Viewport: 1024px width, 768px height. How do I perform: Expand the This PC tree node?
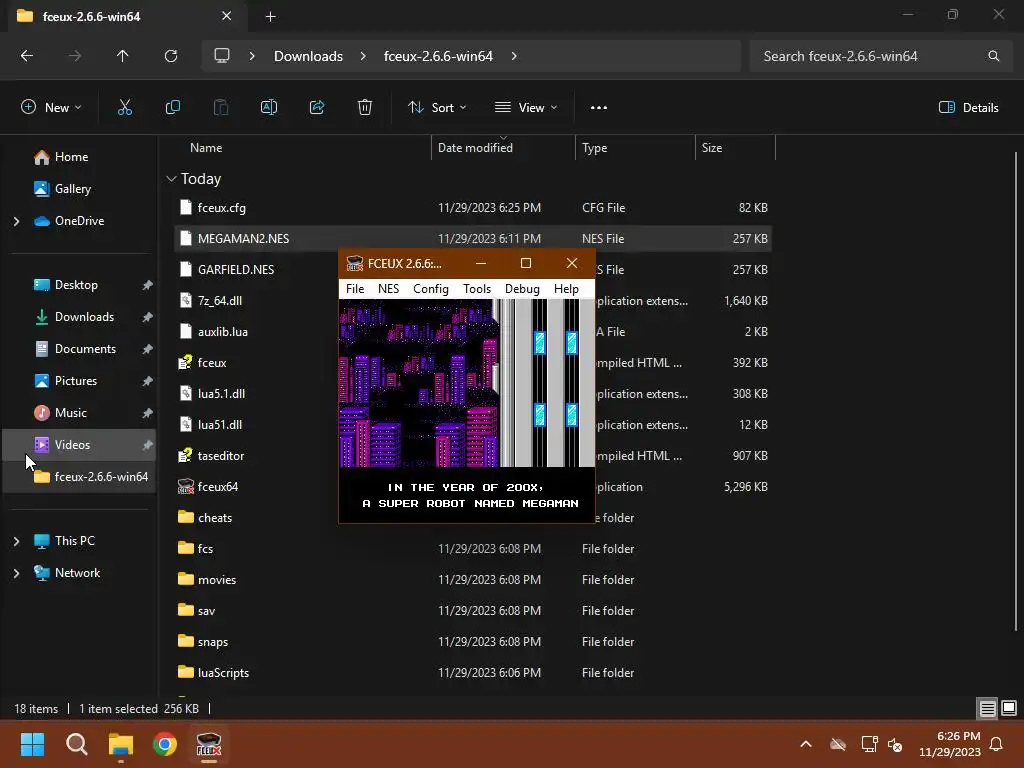pyautogui.click(x=16, y=541)
